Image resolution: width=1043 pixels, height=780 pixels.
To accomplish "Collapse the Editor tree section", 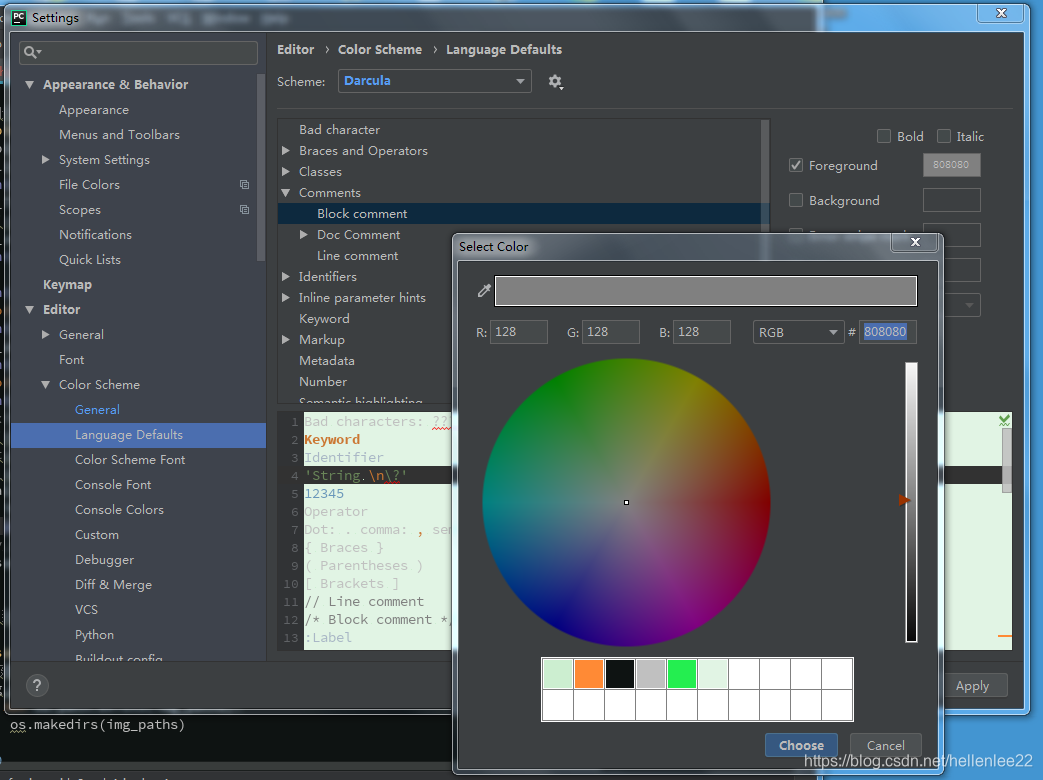I will pos(29,309).
